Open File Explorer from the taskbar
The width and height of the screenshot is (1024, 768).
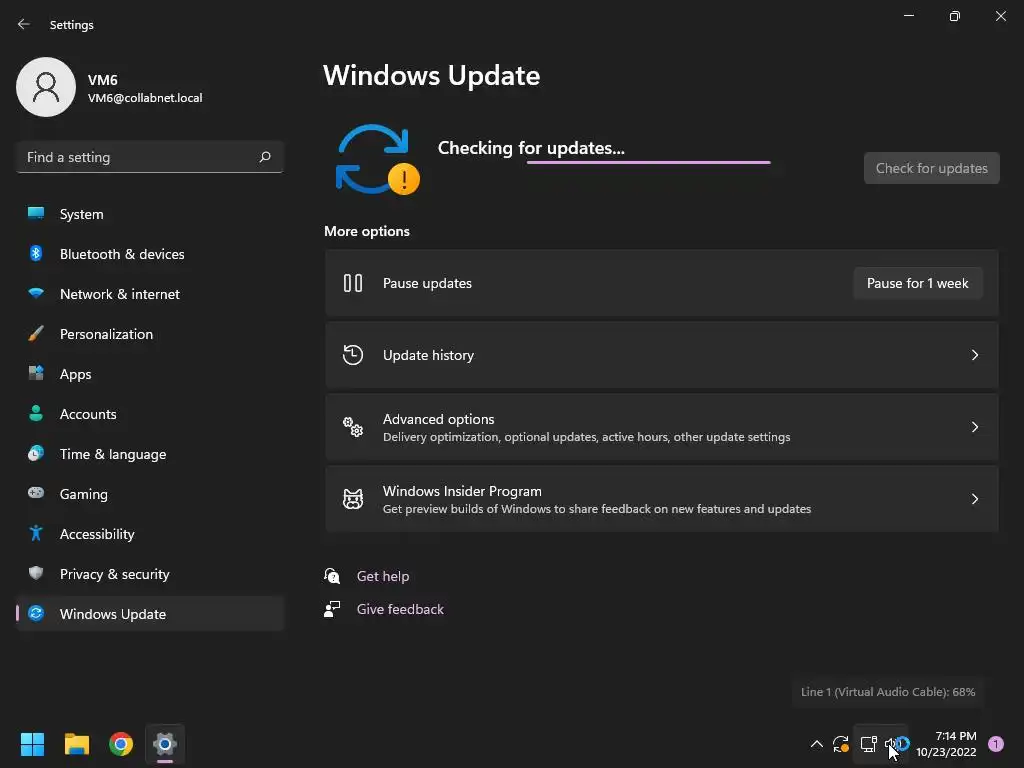76,744
